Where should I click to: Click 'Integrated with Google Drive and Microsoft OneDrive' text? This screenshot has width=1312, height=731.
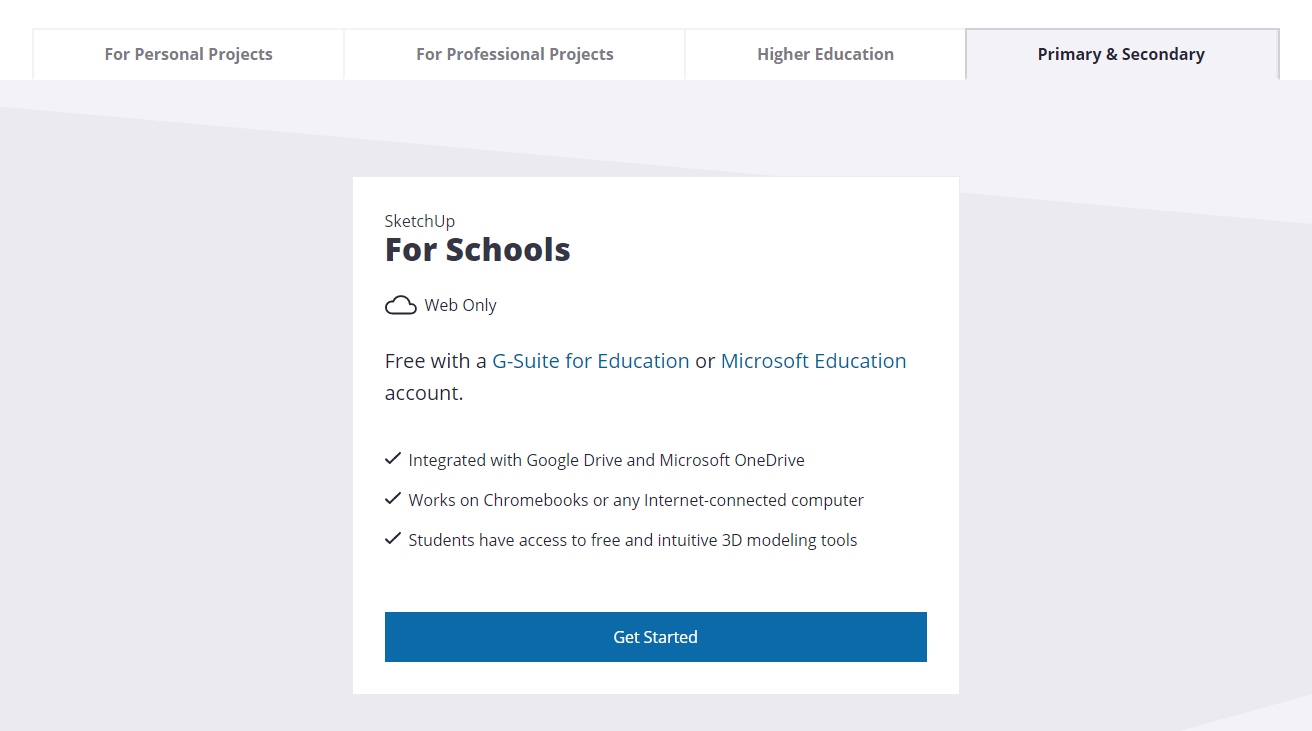pyautogui.click(x=607, y=460)
